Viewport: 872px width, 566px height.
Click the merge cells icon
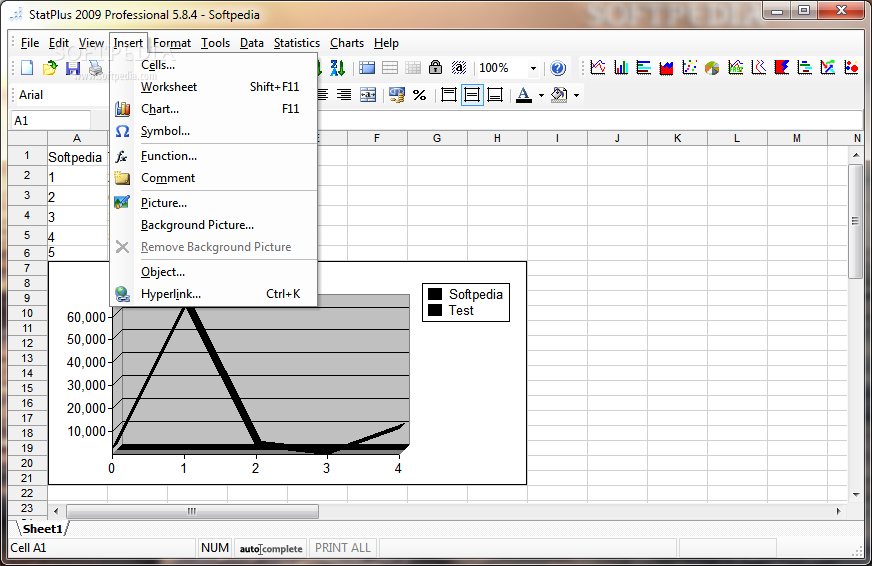tap(368, 95)
